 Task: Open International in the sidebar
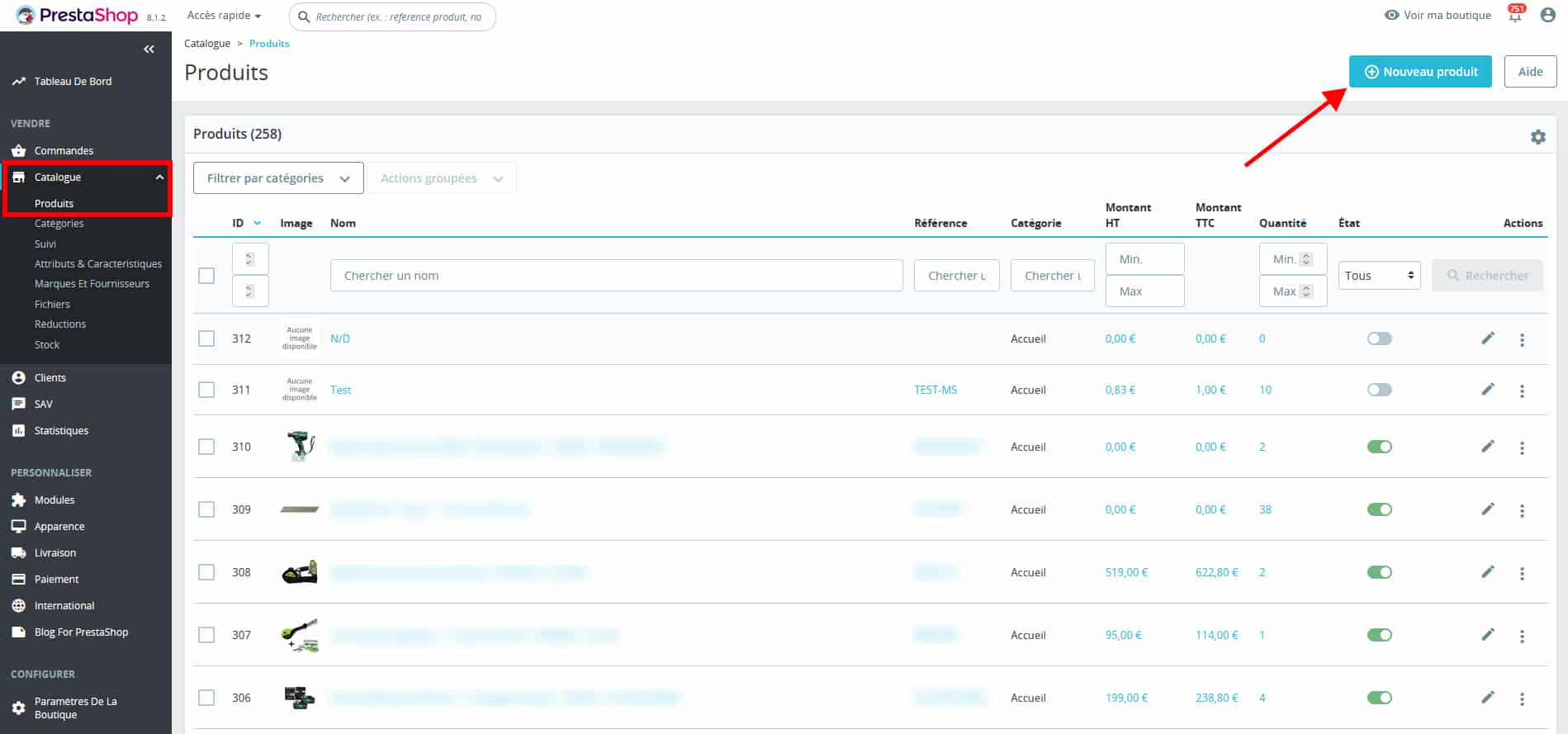[64, 605]
